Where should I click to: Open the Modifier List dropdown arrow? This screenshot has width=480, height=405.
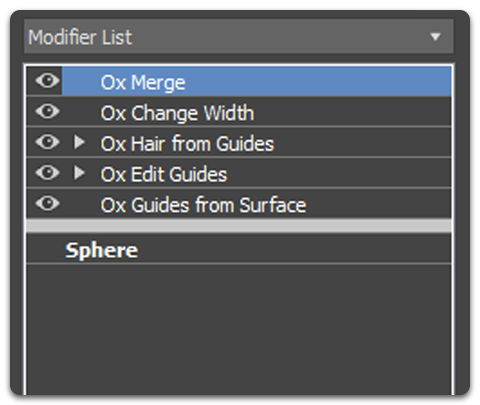[x=435, y=36]
